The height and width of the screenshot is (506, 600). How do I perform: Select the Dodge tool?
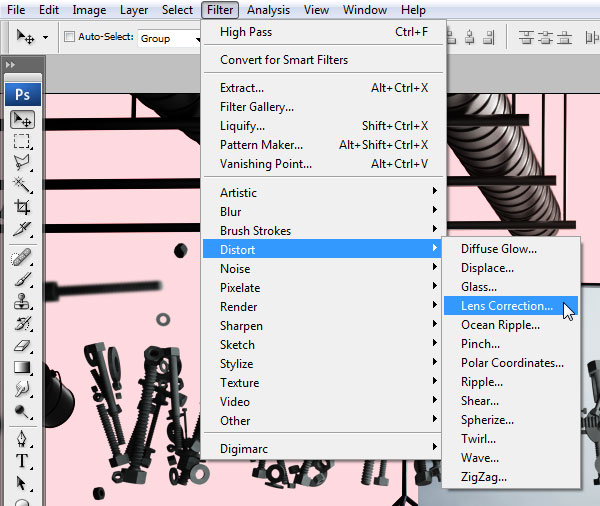(23, 411)
